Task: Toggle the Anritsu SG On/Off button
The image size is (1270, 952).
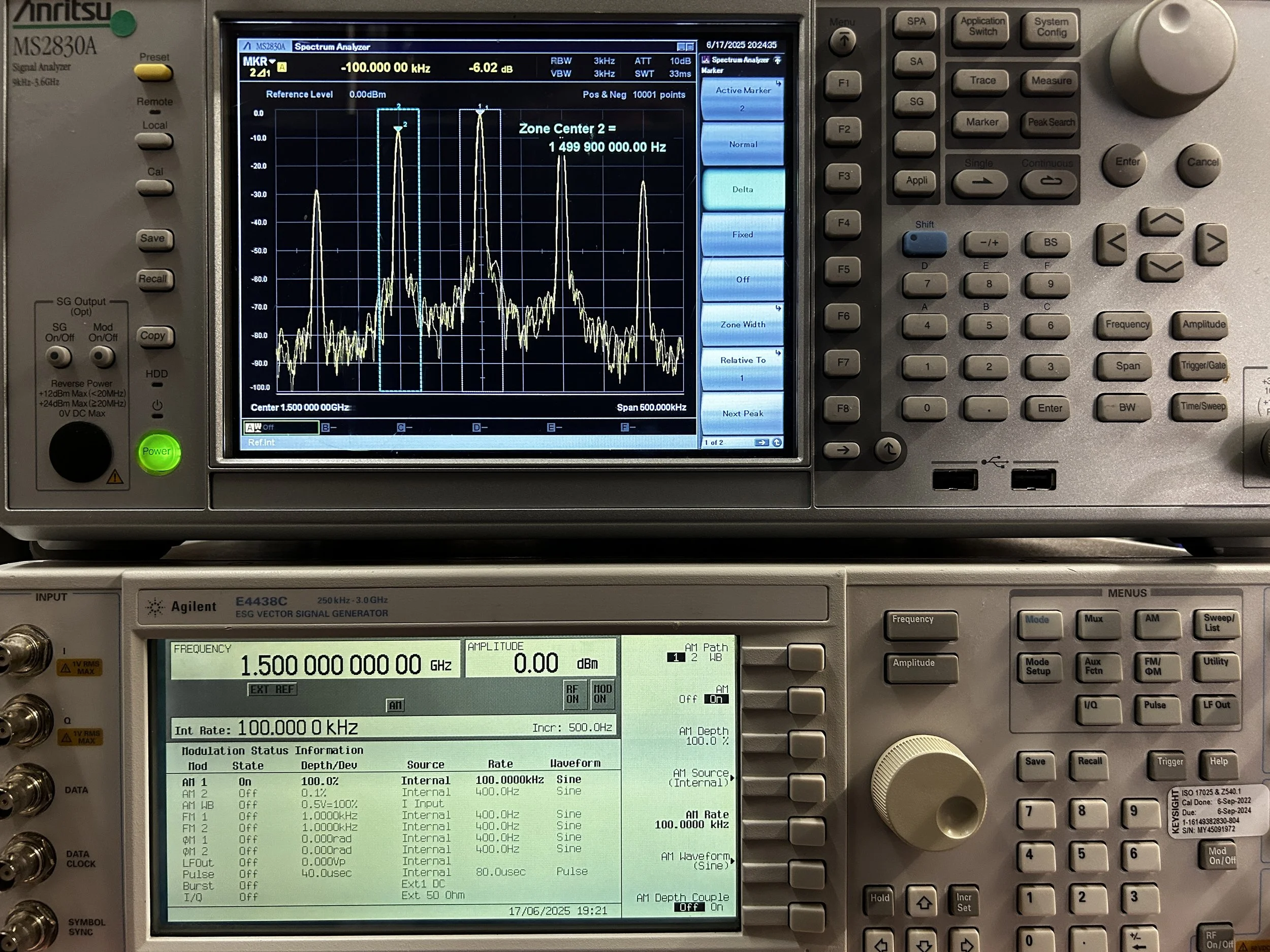Action: pyautogui.click(x=58, y=357)
